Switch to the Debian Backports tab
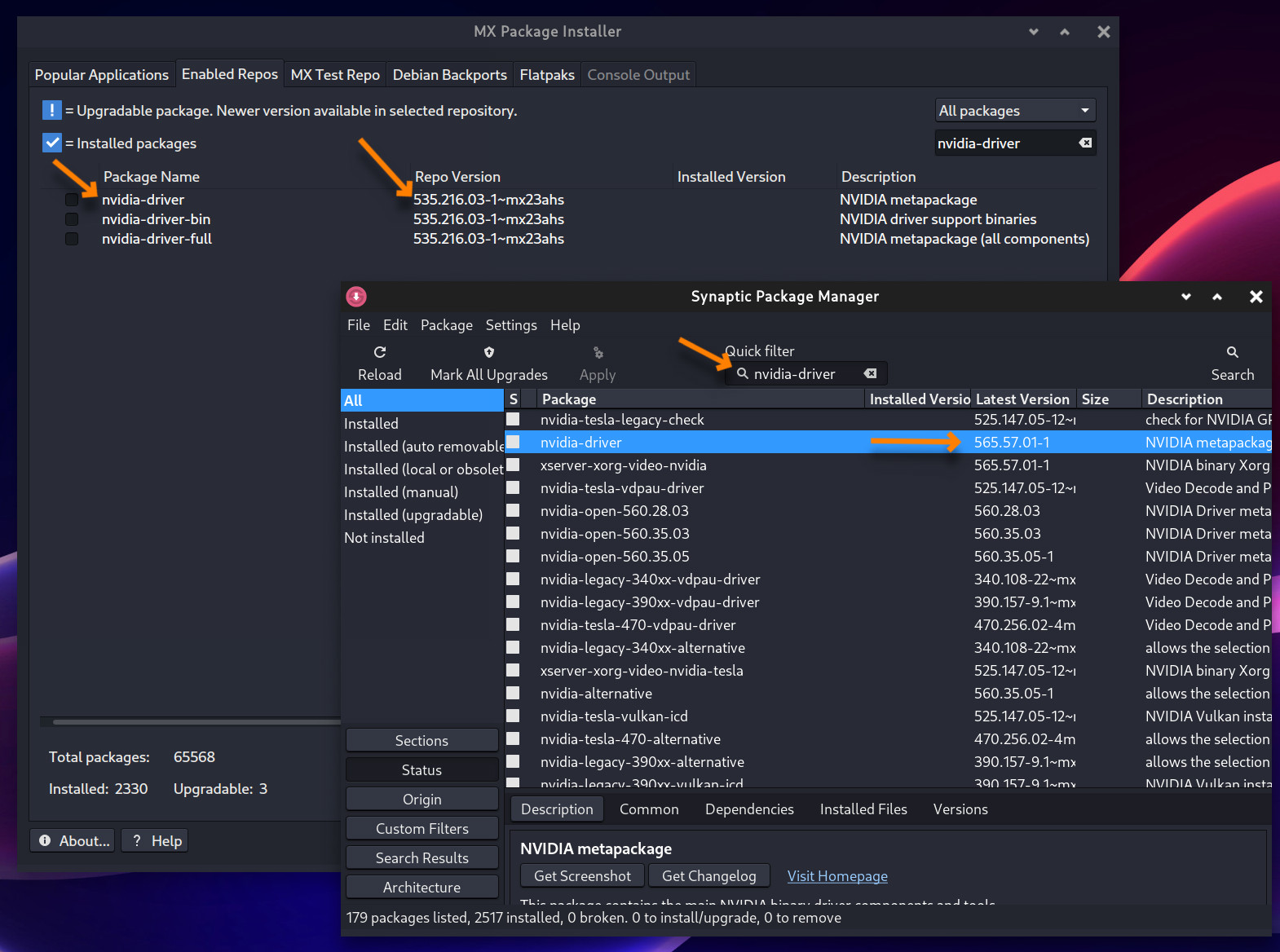The width and height of the screenshot is (1280, 952). point(449,75)
